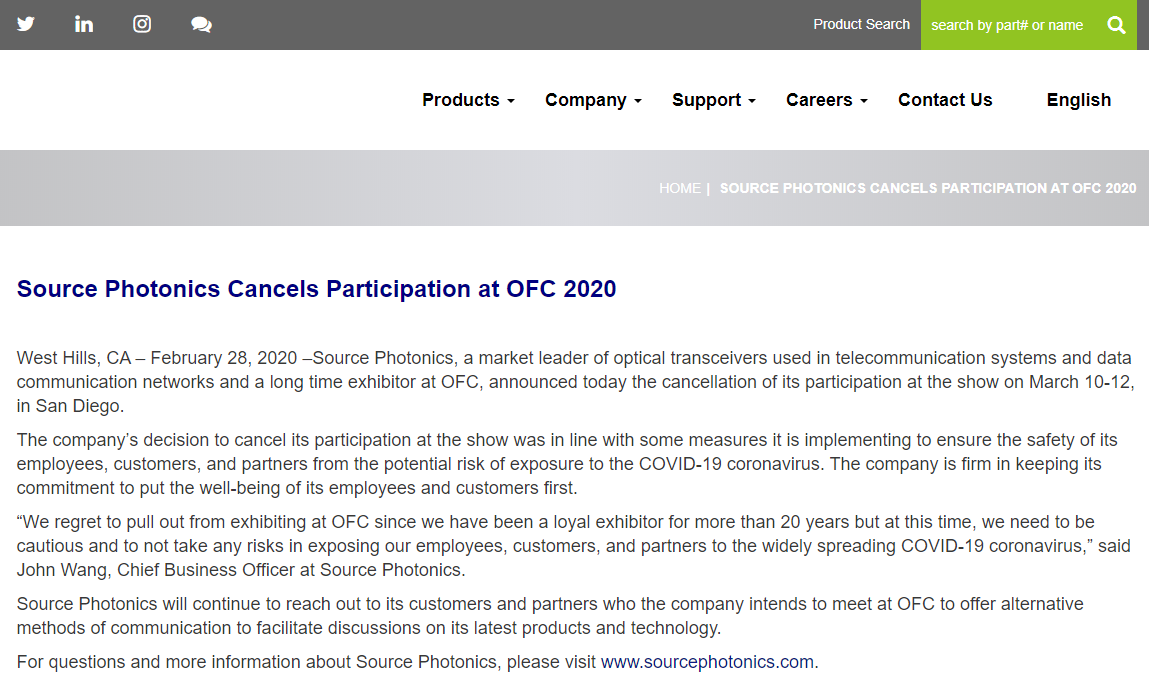Click the article title heading
Viewport: 1149px width, 682px height.
pyautogui.click(x=316, y=289)
